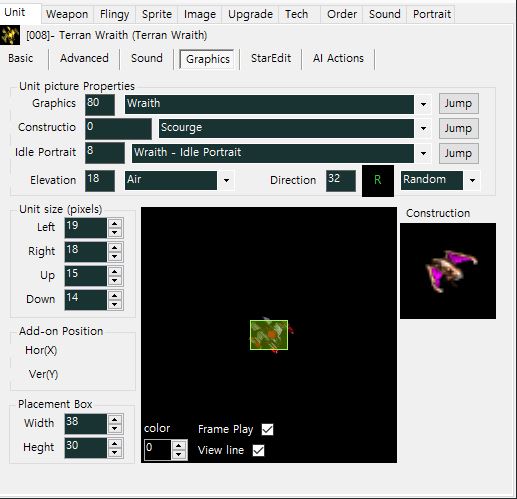The height and width of the screenshot is (499, 517).
Task: Open the Basic sub-tab
Action: [21, 58]
